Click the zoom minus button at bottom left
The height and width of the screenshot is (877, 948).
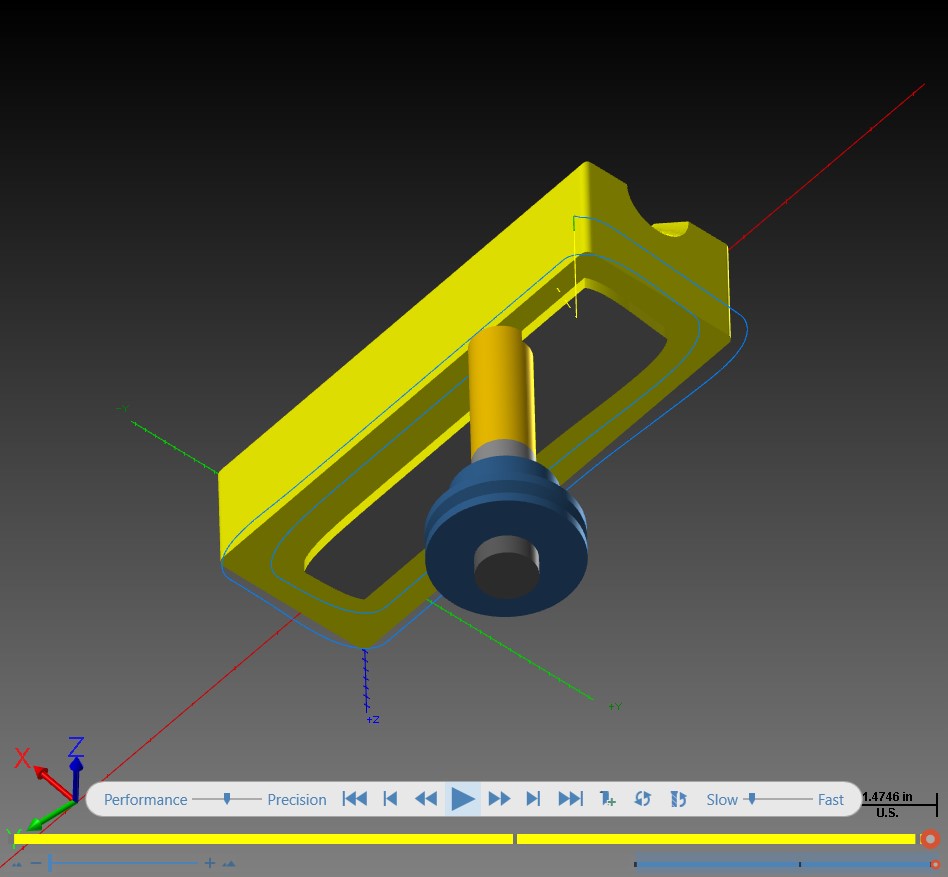pyautogui.click(x=36, y=863)
